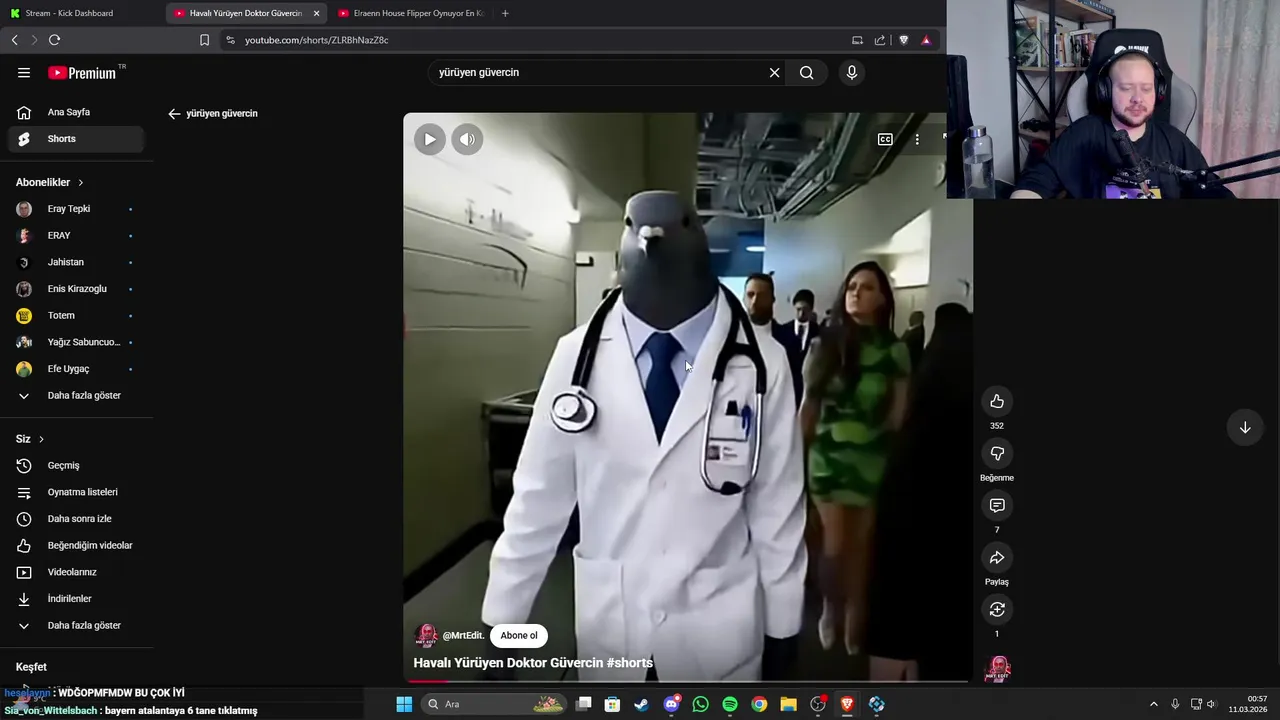1280x720 pixels.
Task: Select Shorts in the sidebar
Action: click(x=75, y=139)
